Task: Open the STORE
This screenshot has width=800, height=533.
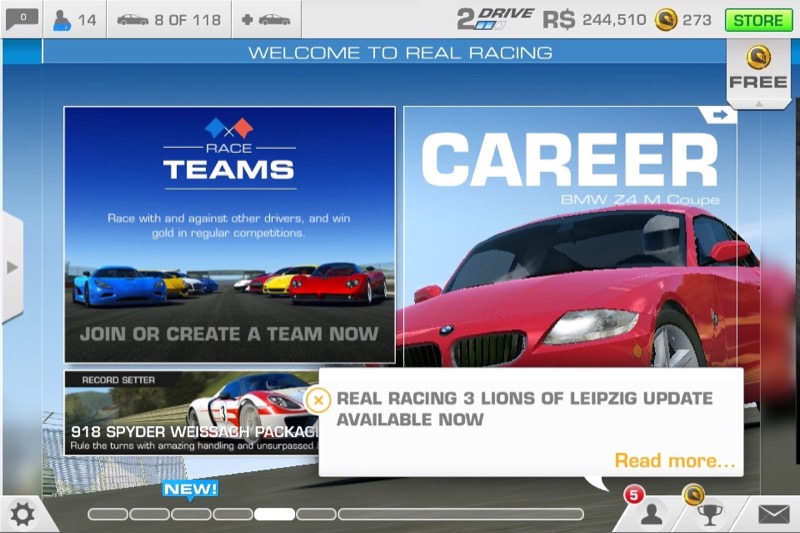Action: 759,19
